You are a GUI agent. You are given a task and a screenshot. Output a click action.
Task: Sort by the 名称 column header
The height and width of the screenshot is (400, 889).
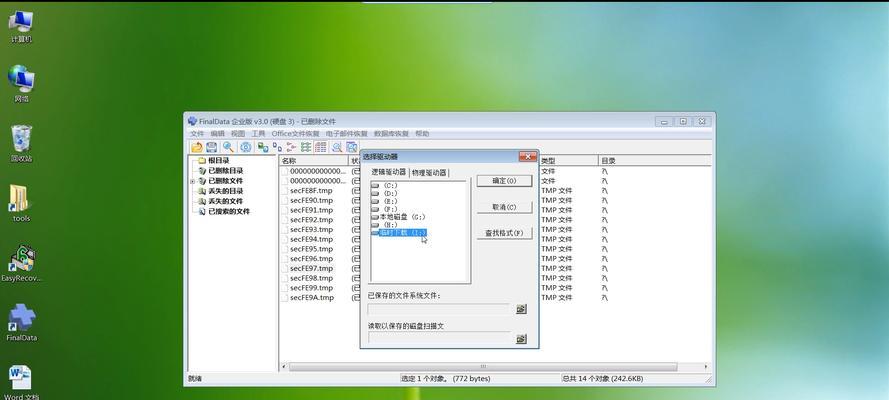314,161
